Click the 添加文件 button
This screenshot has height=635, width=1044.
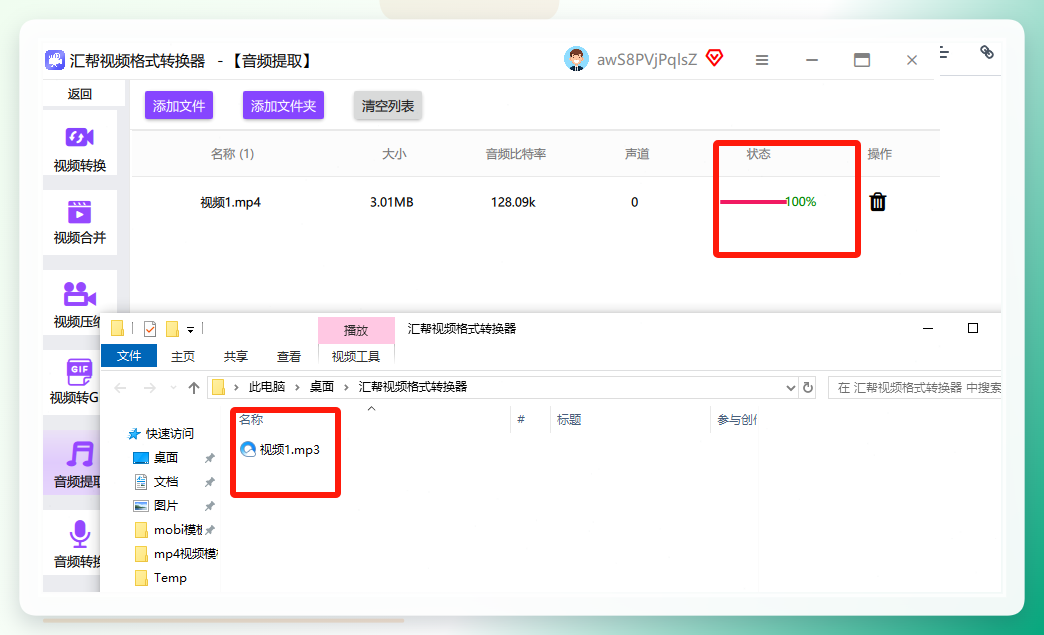click(x=179, y=105)
